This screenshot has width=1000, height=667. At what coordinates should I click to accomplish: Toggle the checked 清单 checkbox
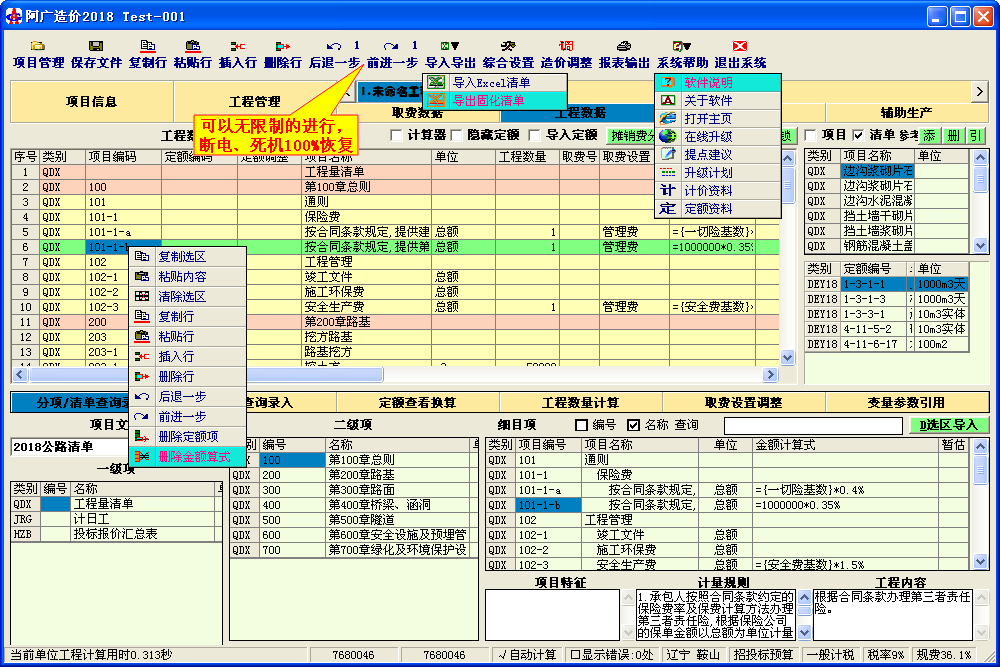858,135
